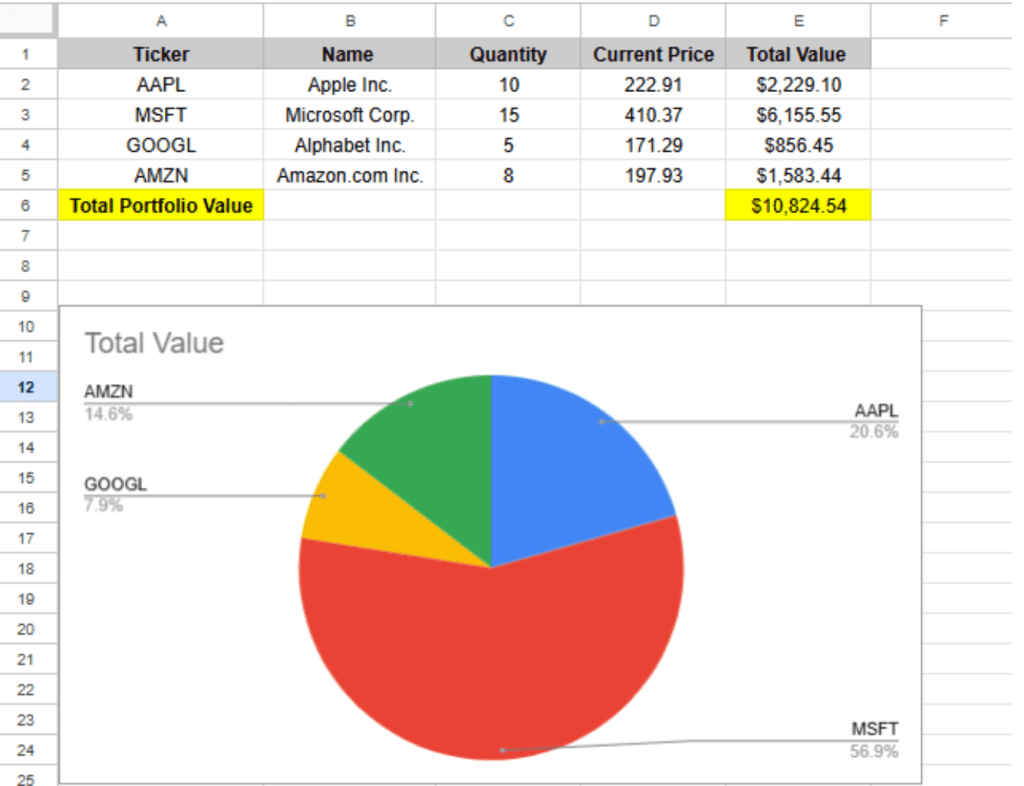Screen dimensions: 1024x786
Task: Click the select-all corner box
Action: 27,20
